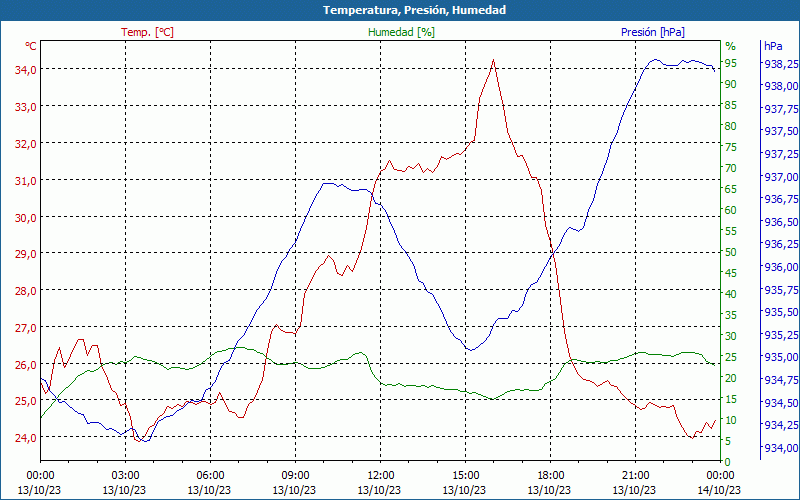Click the 85 humidity axis value
800x500 pixels.
point(731,106)
